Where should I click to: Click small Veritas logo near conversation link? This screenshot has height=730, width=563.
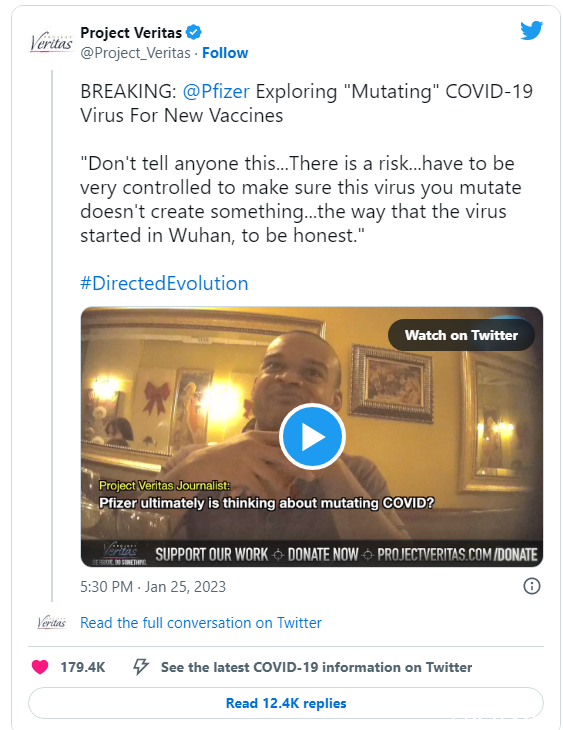coord(52,622)
